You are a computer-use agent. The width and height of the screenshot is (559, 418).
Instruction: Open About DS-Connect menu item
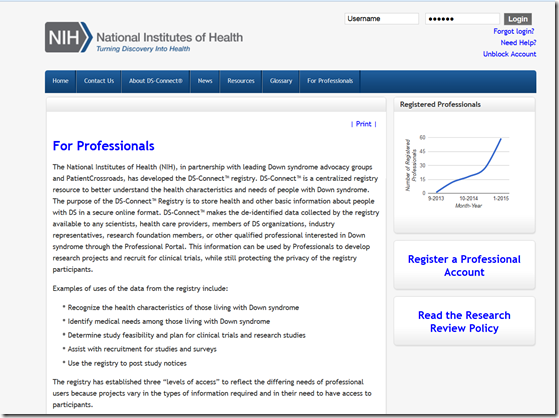coord(156,81)
